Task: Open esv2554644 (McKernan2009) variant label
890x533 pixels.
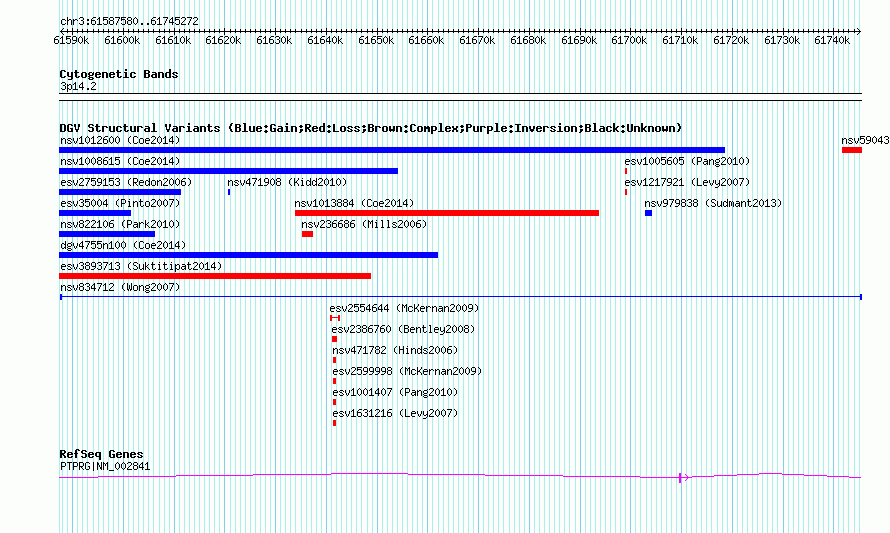Action: coord(404,308)
